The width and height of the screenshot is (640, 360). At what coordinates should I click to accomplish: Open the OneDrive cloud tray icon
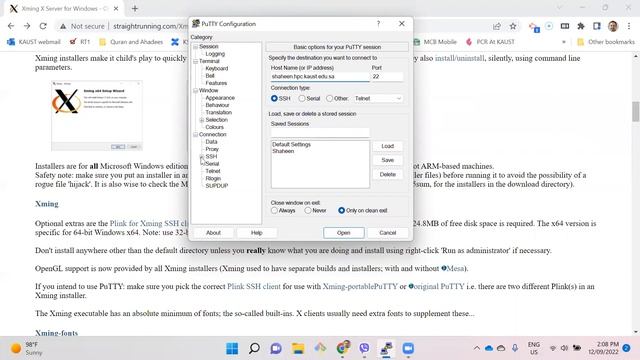click(x=489, y=348)
